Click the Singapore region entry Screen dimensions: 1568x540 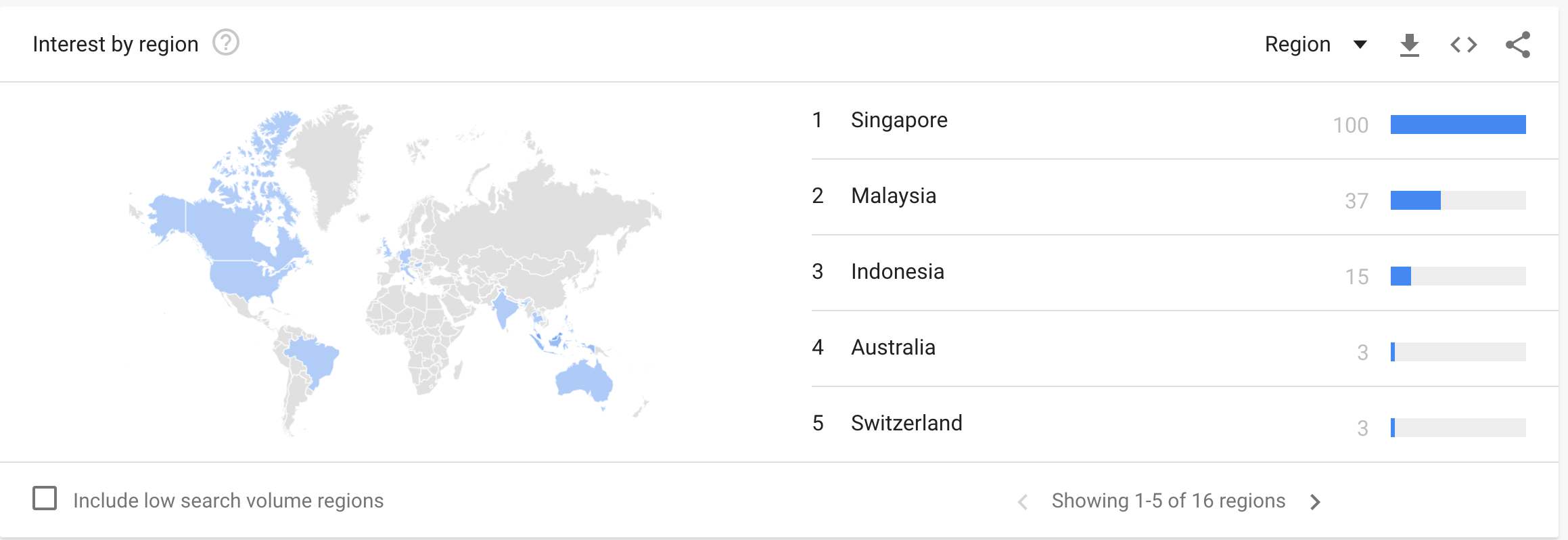click(899, 120)
